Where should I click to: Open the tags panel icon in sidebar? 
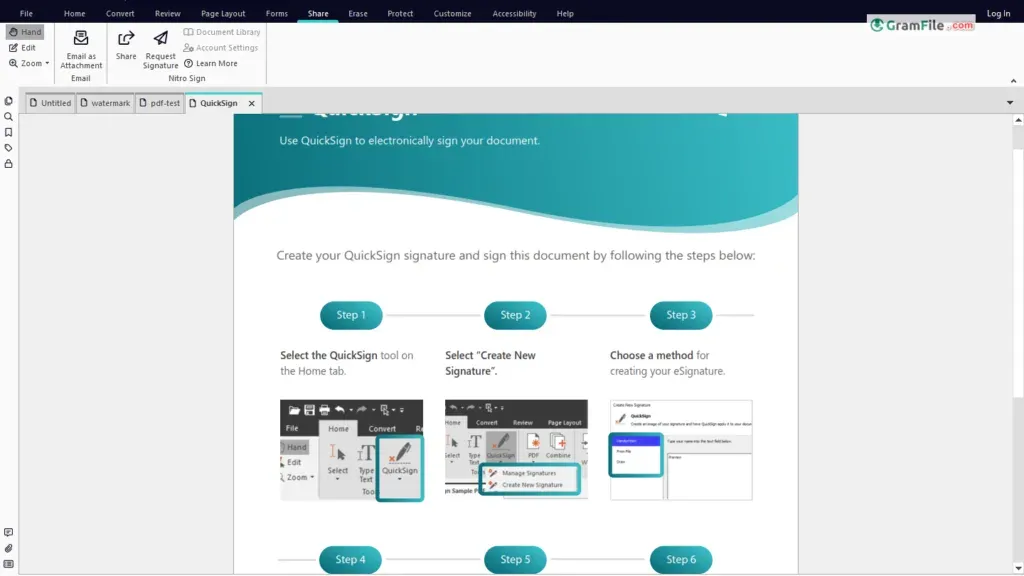(8, 148)
